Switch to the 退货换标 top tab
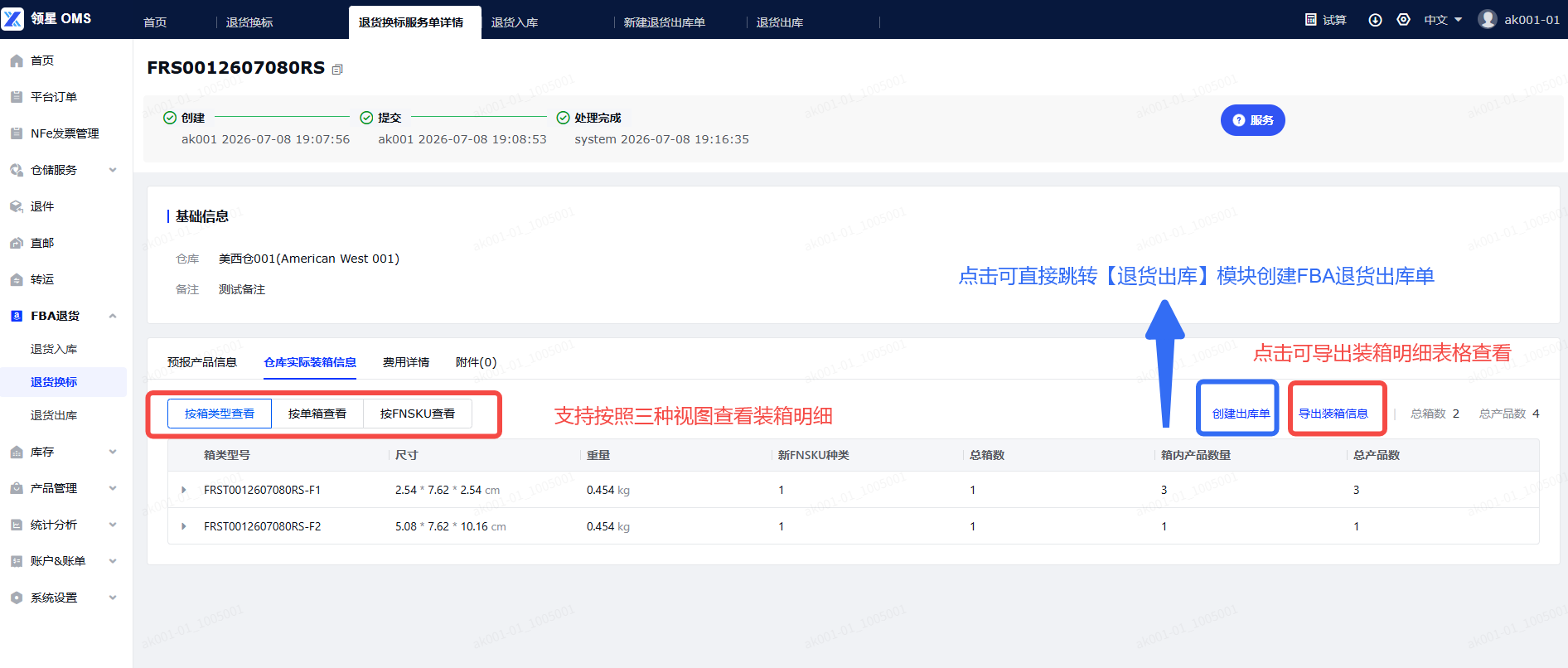The height and width of the screenshot is (668, 1568). tap(249, 22)
